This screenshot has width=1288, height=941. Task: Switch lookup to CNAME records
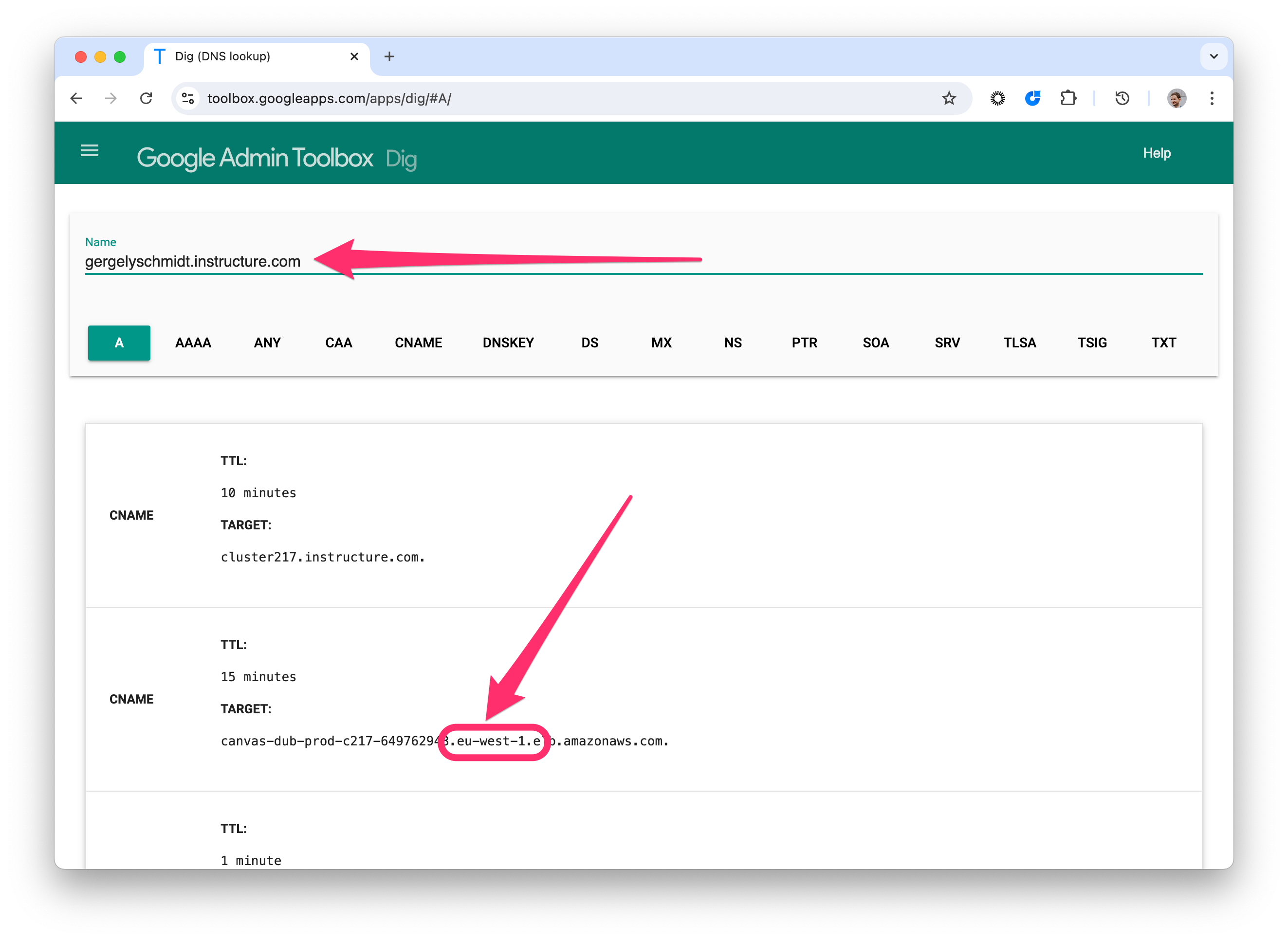point(418,343)
